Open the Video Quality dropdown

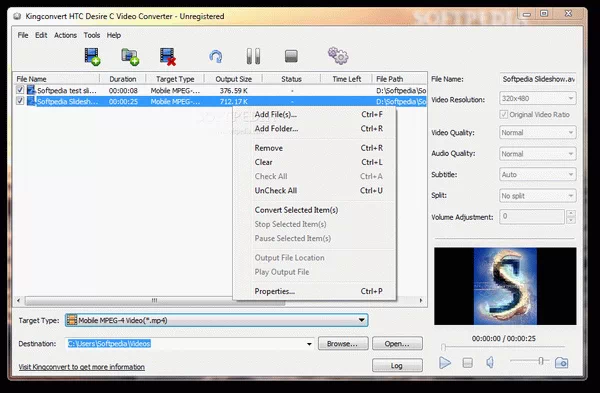tap(537, 132)
